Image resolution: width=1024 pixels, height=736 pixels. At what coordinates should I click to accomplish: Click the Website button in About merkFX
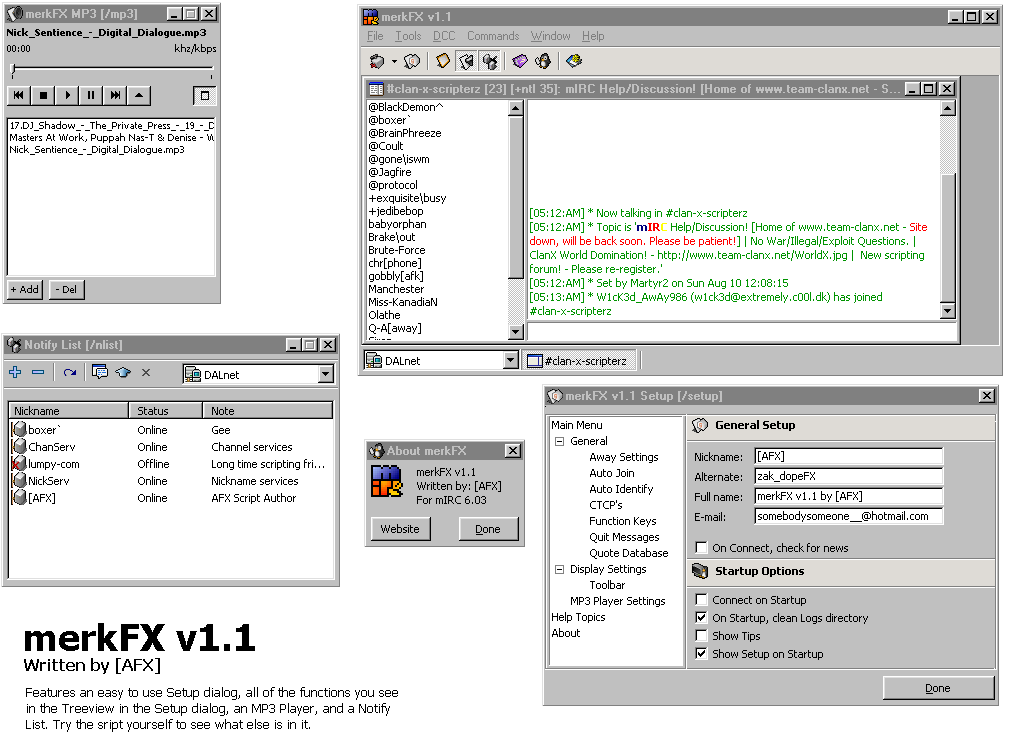click(x=400, y=529)
